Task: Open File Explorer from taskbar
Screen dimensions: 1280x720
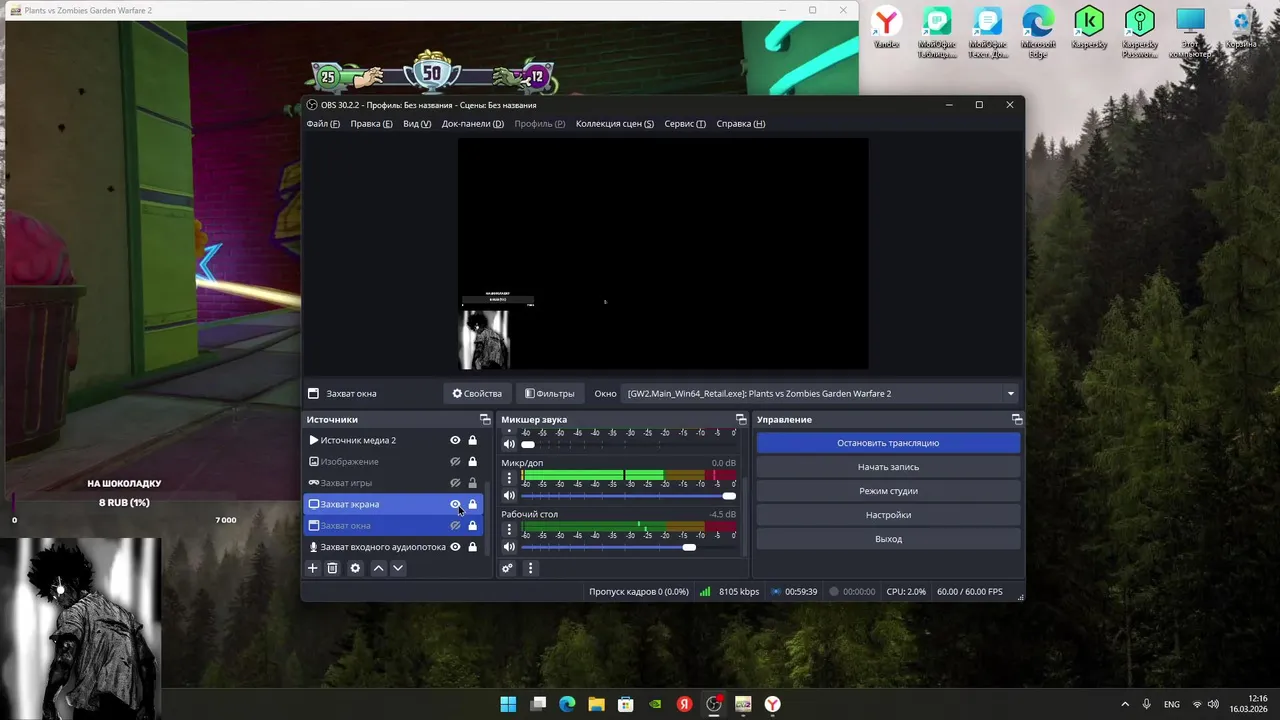Action: point(596,704)
